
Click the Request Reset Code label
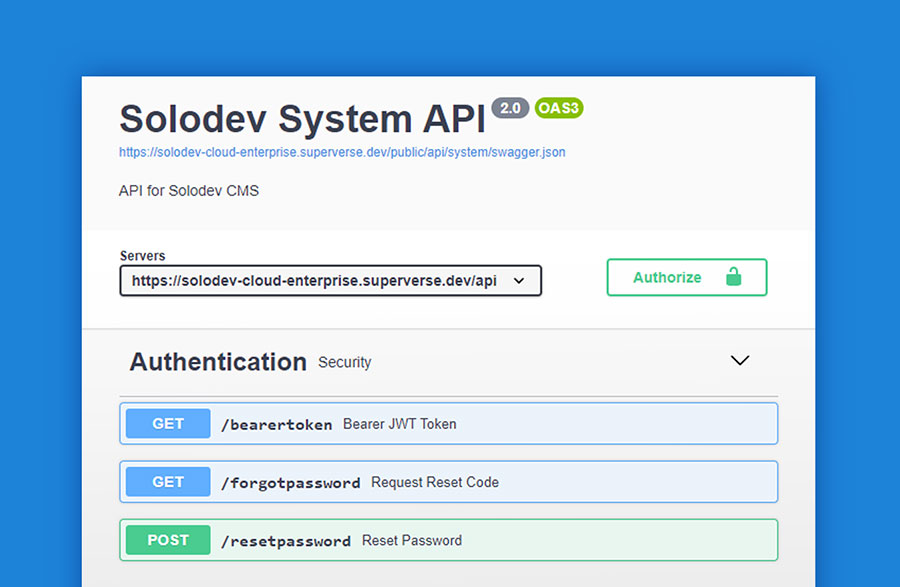[432, 482]
